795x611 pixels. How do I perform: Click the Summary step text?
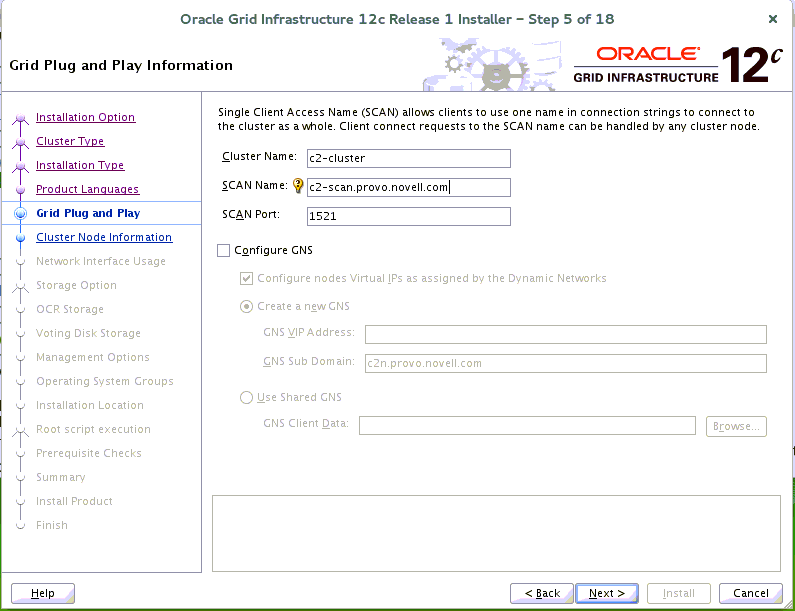pyautogui.click(x=61, y=477)
